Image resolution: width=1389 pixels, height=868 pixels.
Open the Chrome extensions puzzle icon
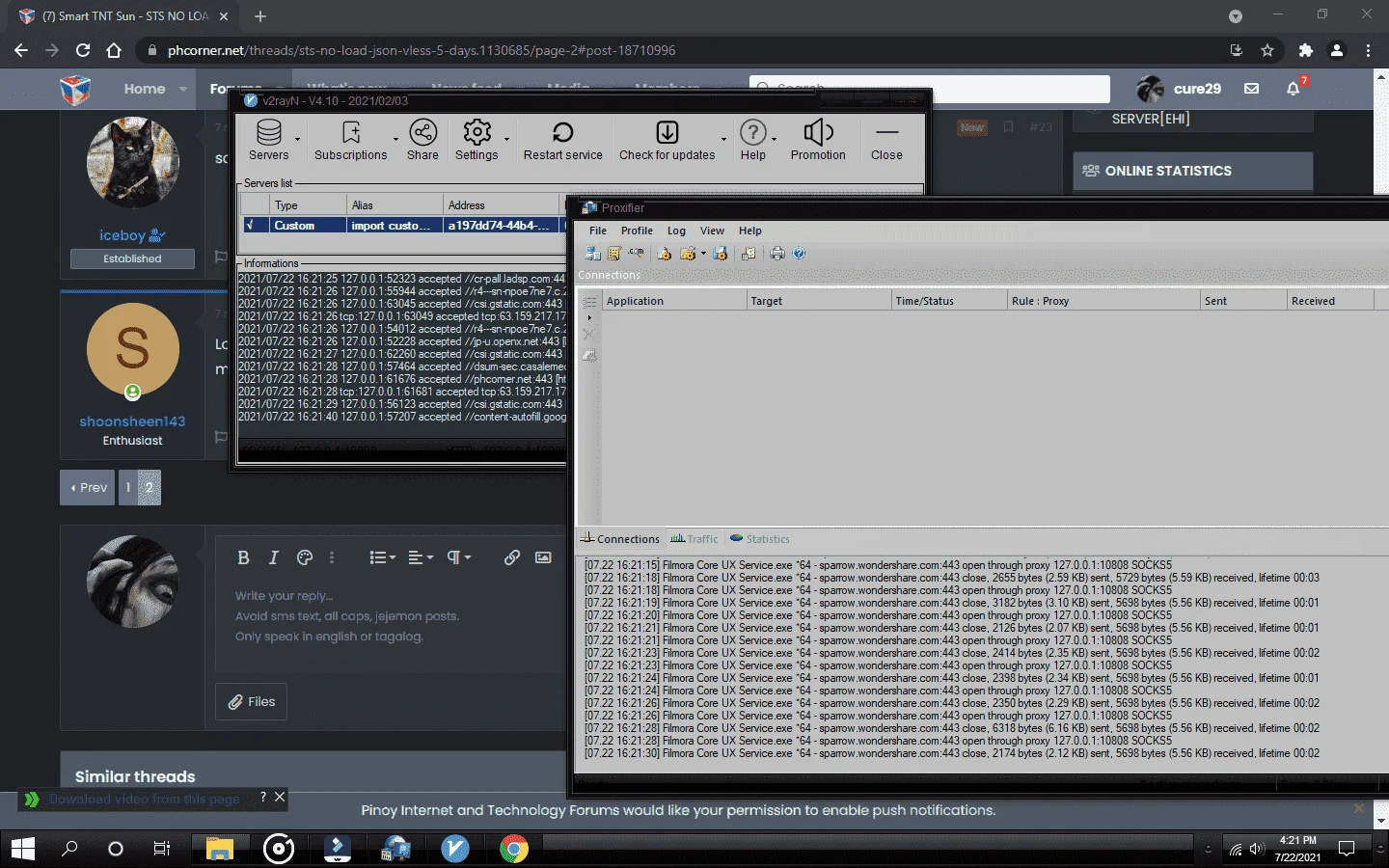(1305, 50)
